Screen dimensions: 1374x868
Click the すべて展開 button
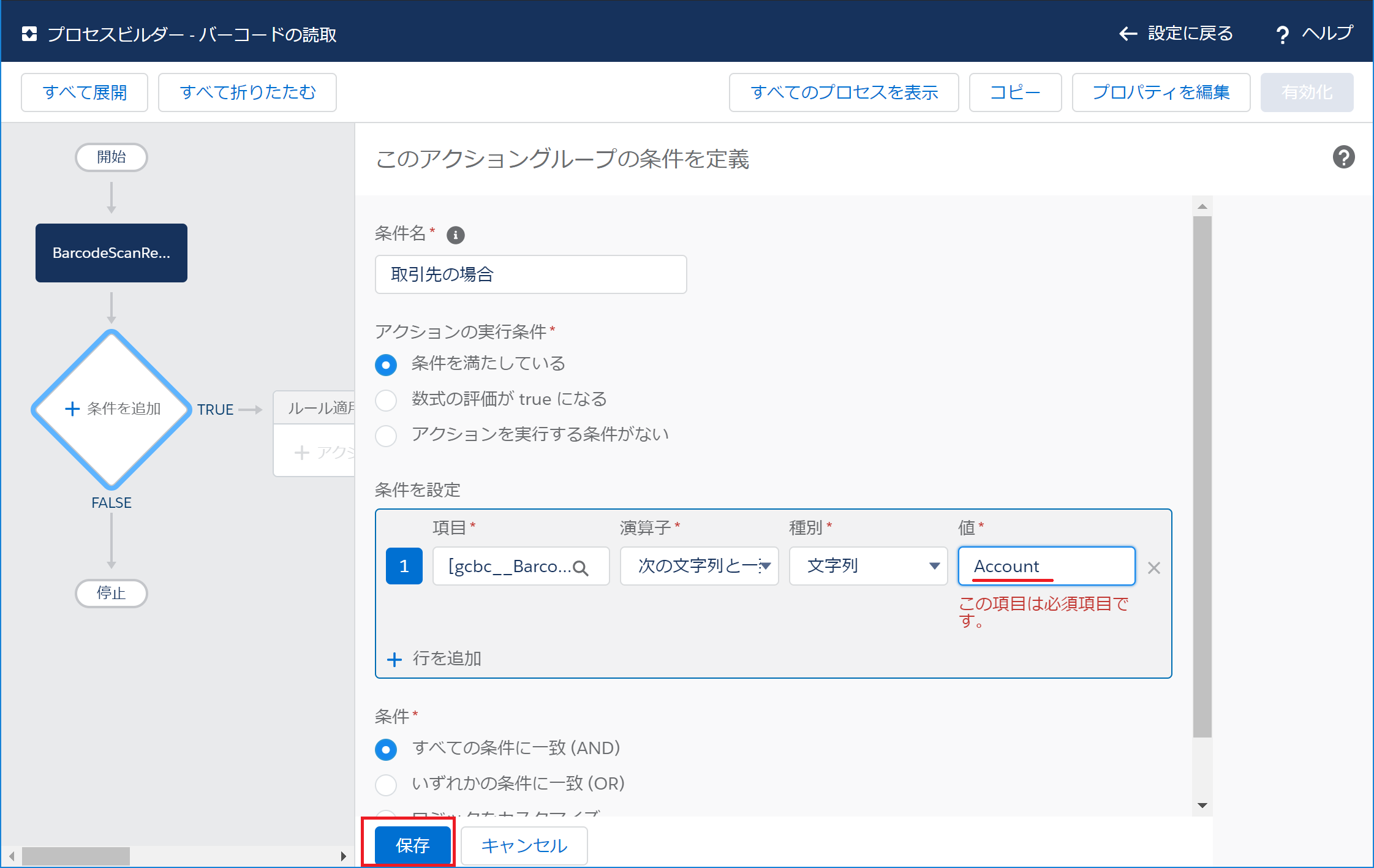click(85, 92)
